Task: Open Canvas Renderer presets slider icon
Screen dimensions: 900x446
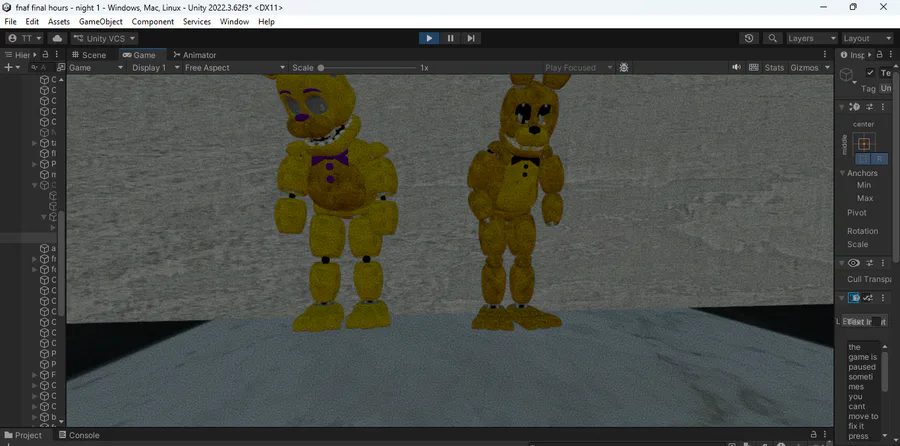Action: 870,263
